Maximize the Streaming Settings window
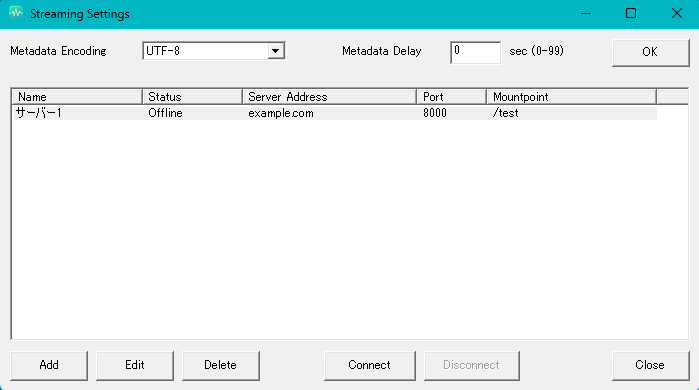 [x=631, y=14]
